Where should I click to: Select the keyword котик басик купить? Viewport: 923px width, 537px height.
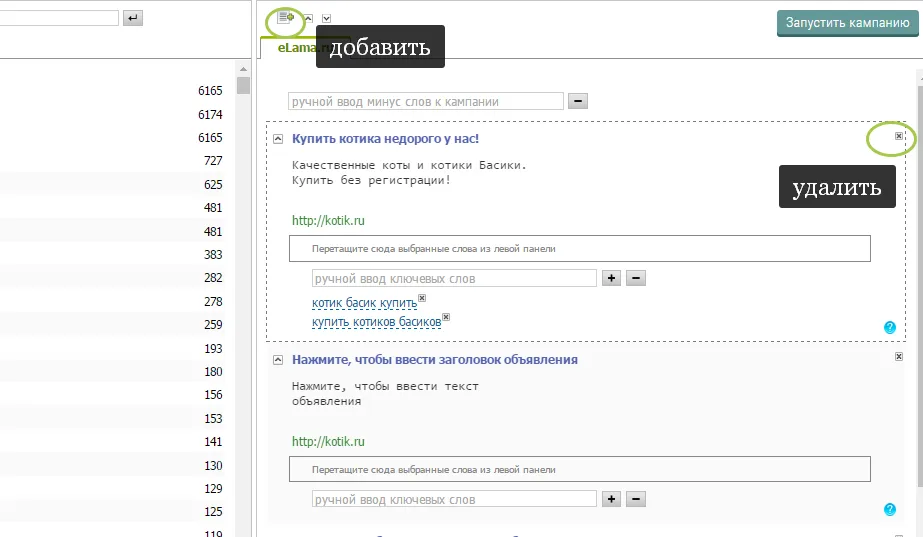coord(364,303)
